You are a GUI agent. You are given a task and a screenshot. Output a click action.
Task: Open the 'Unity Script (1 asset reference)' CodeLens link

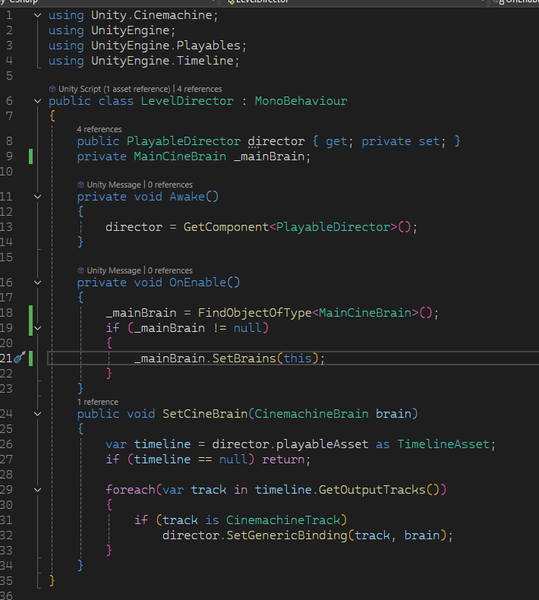tap(114, 89)
